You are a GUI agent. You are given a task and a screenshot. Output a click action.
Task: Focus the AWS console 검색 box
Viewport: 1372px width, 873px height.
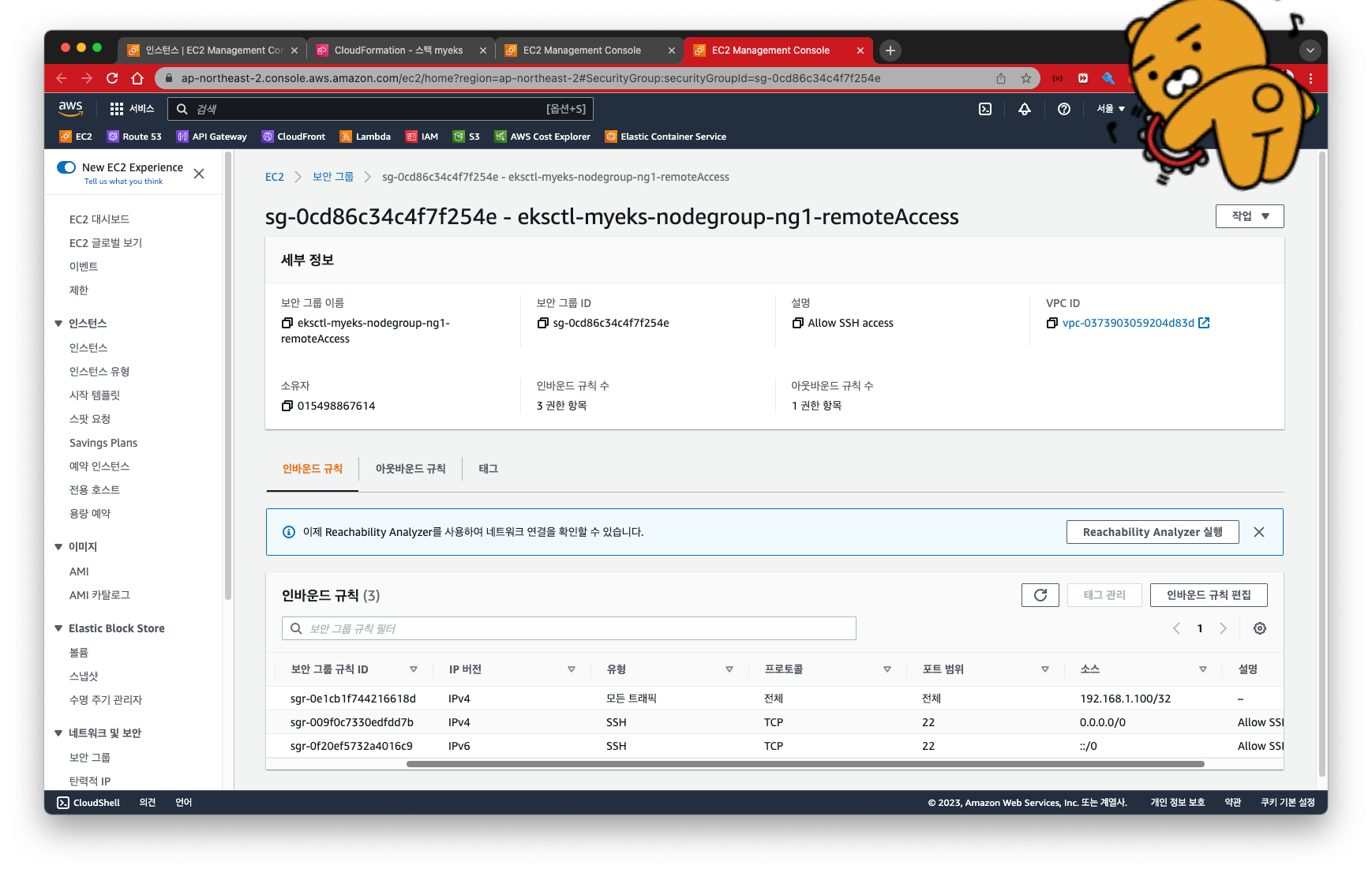coord(380,109)
